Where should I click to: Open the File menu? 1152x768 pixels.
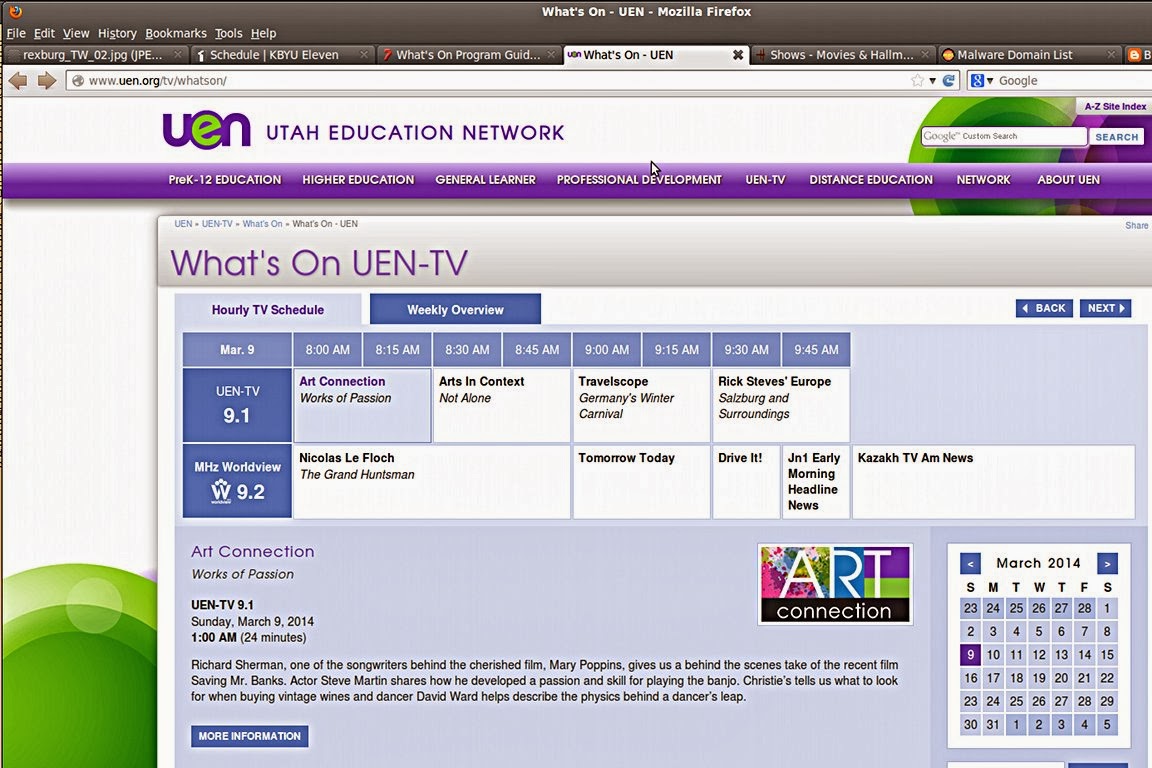click(x=15, y=33)
